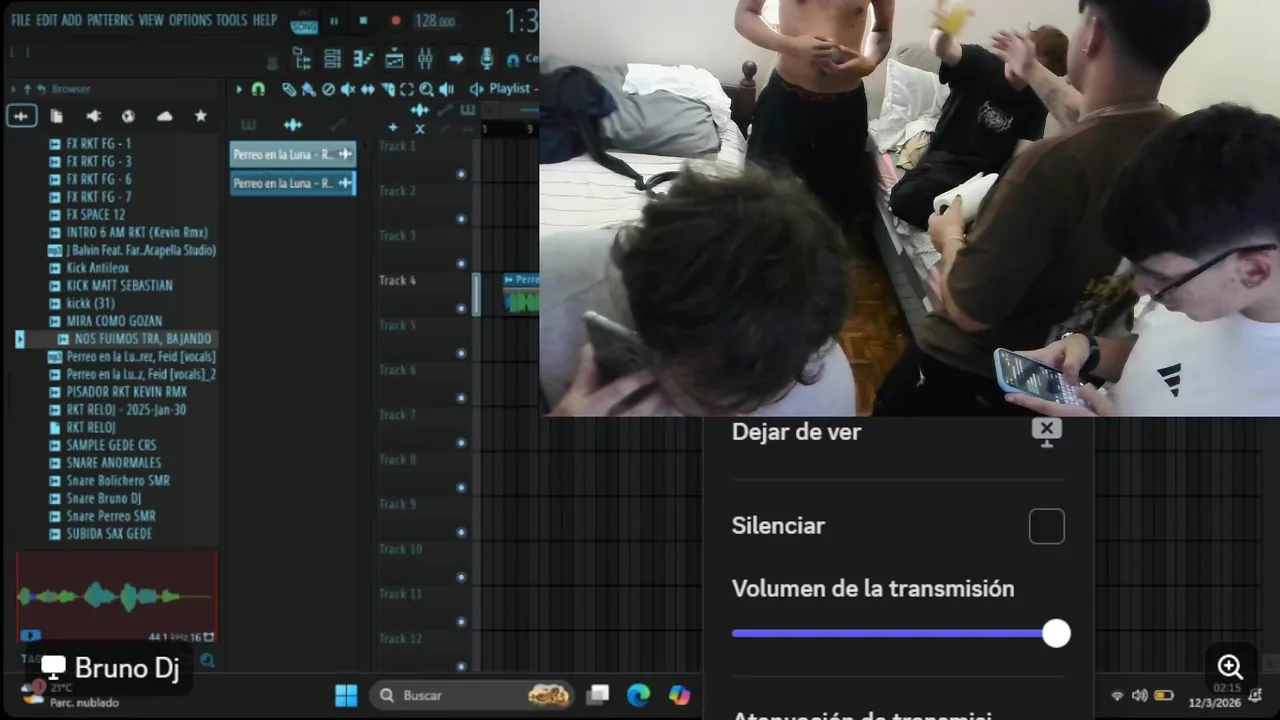The image size is (1280, 720).
Task: Toggle mute on Track 7
Action: 461,442
